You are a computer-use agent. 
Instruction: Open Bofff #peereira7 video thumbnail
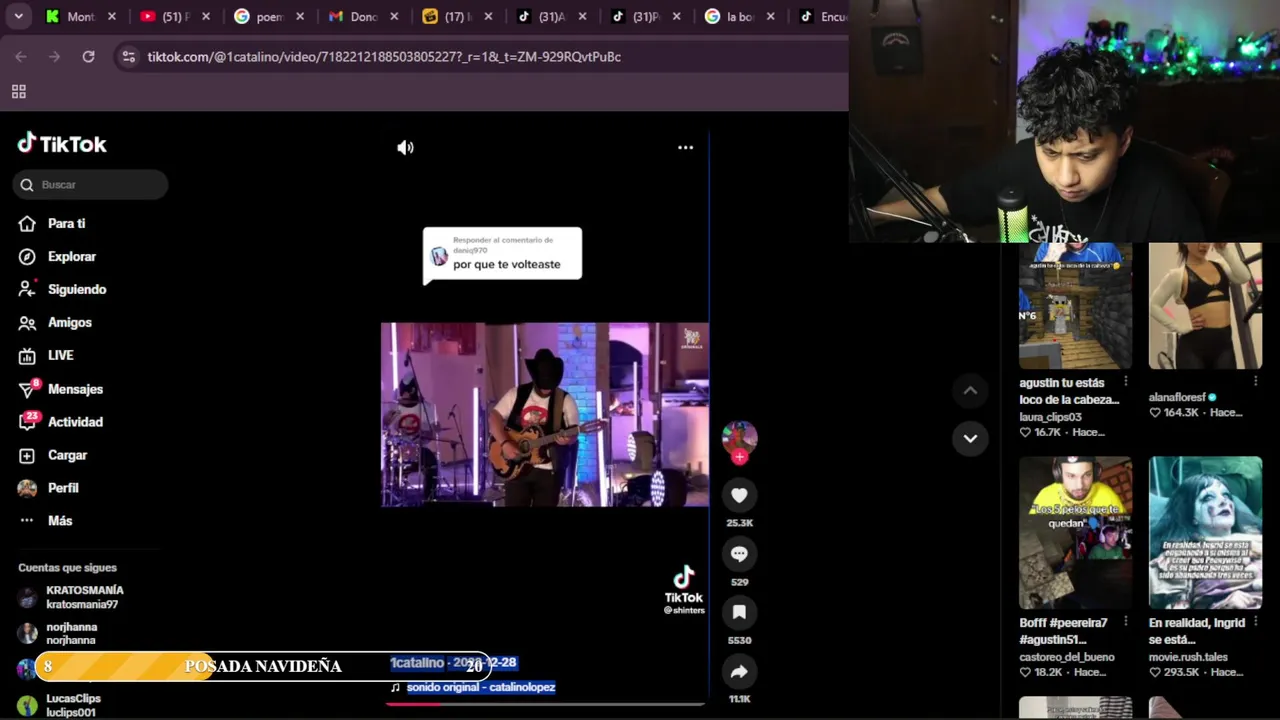coord(1075,533)
